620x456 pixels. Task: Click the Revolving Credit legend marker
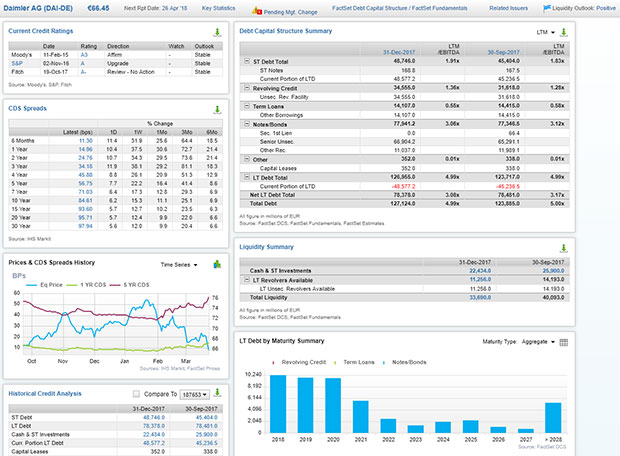click(x=273, y=363)
